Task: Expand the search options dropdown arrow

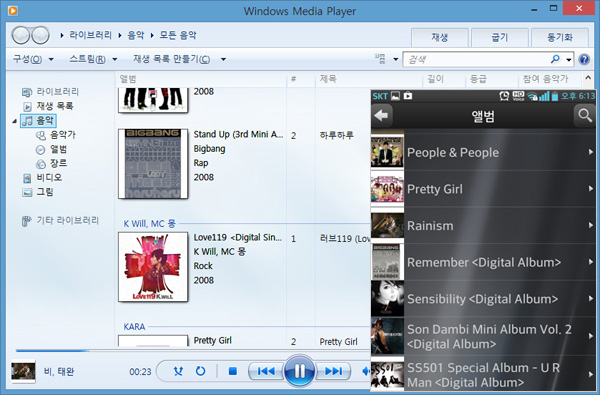Action: (569, 59)
